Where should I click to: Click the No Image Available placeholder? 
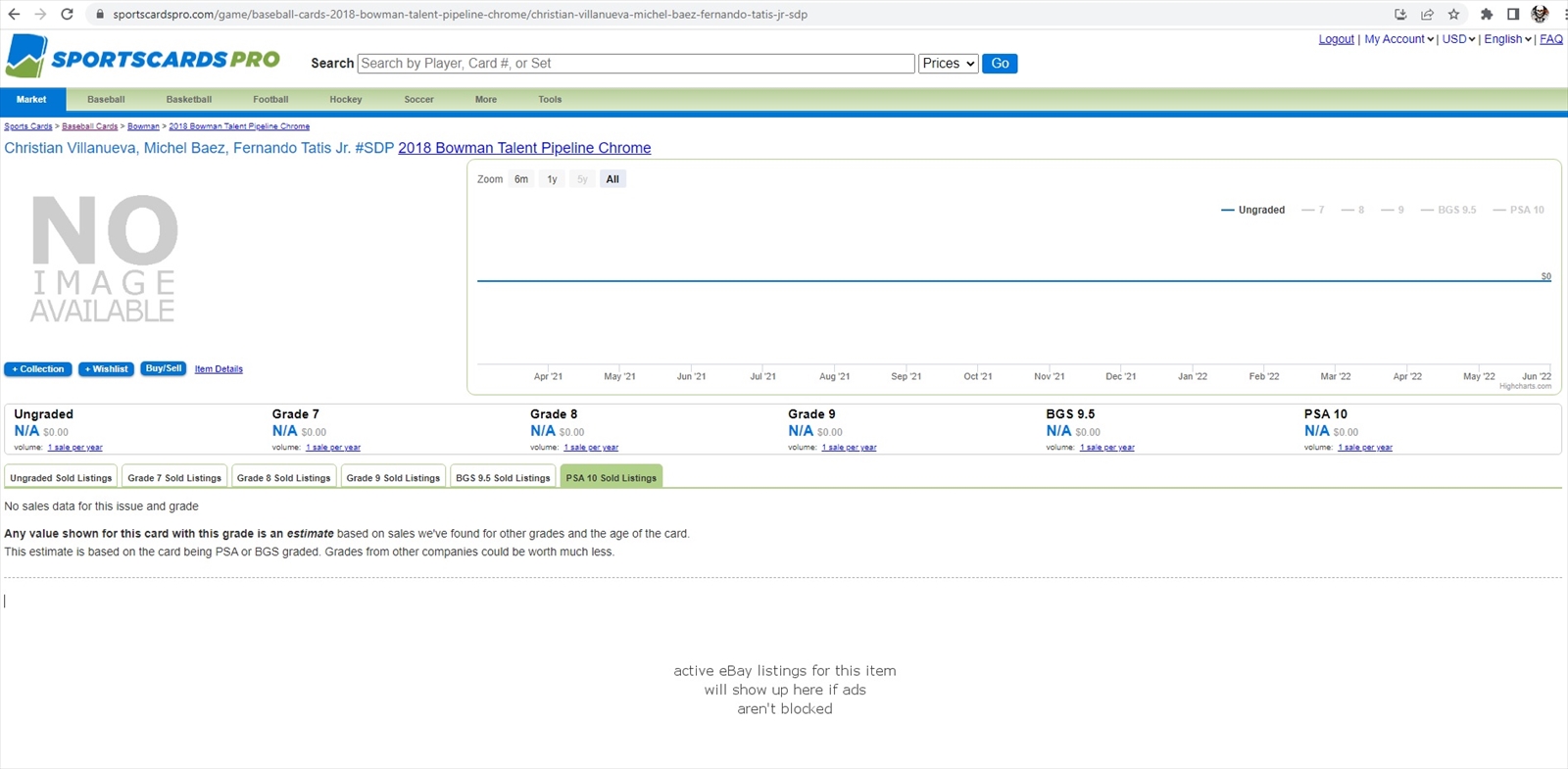[104, 259]
